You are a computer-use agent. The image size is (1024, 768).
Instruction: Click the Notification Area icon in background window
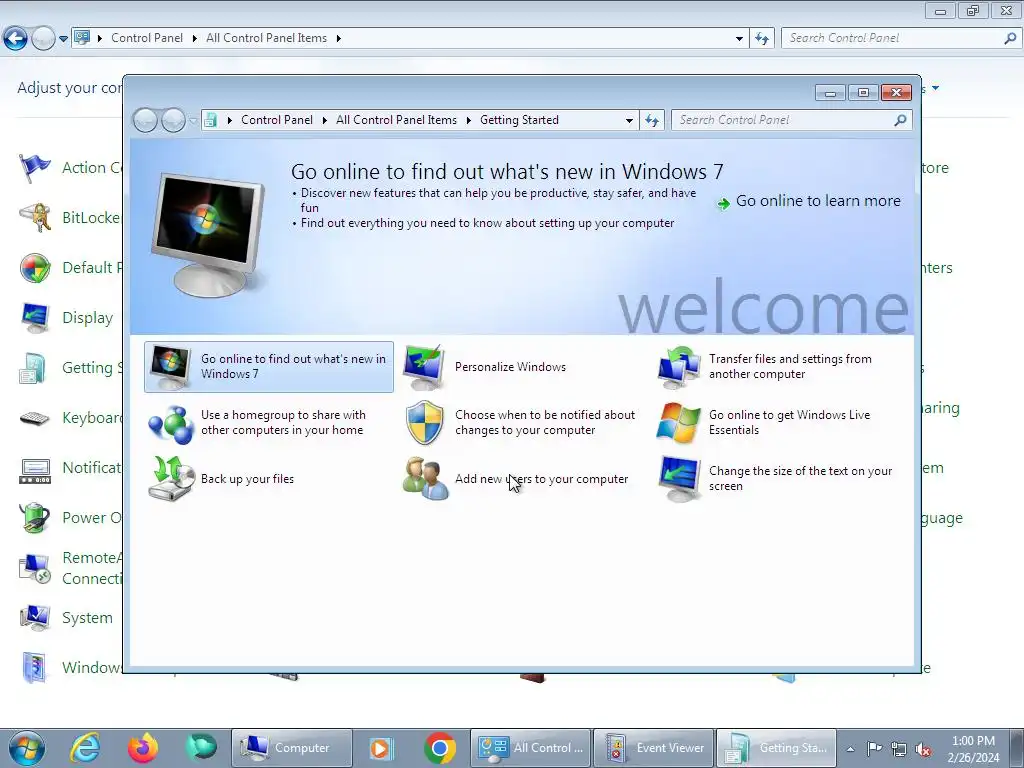[35, 470]
